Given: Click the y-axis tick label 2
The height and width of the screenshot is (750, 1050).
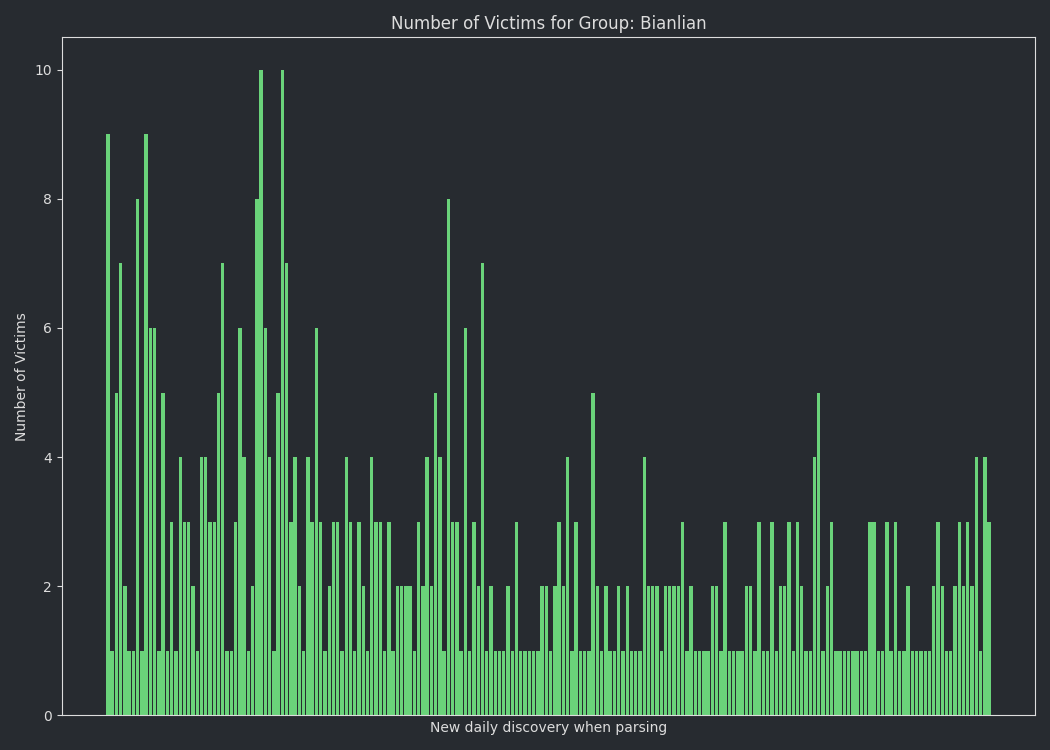Looking at the screenshot, I should pos(48,587).
